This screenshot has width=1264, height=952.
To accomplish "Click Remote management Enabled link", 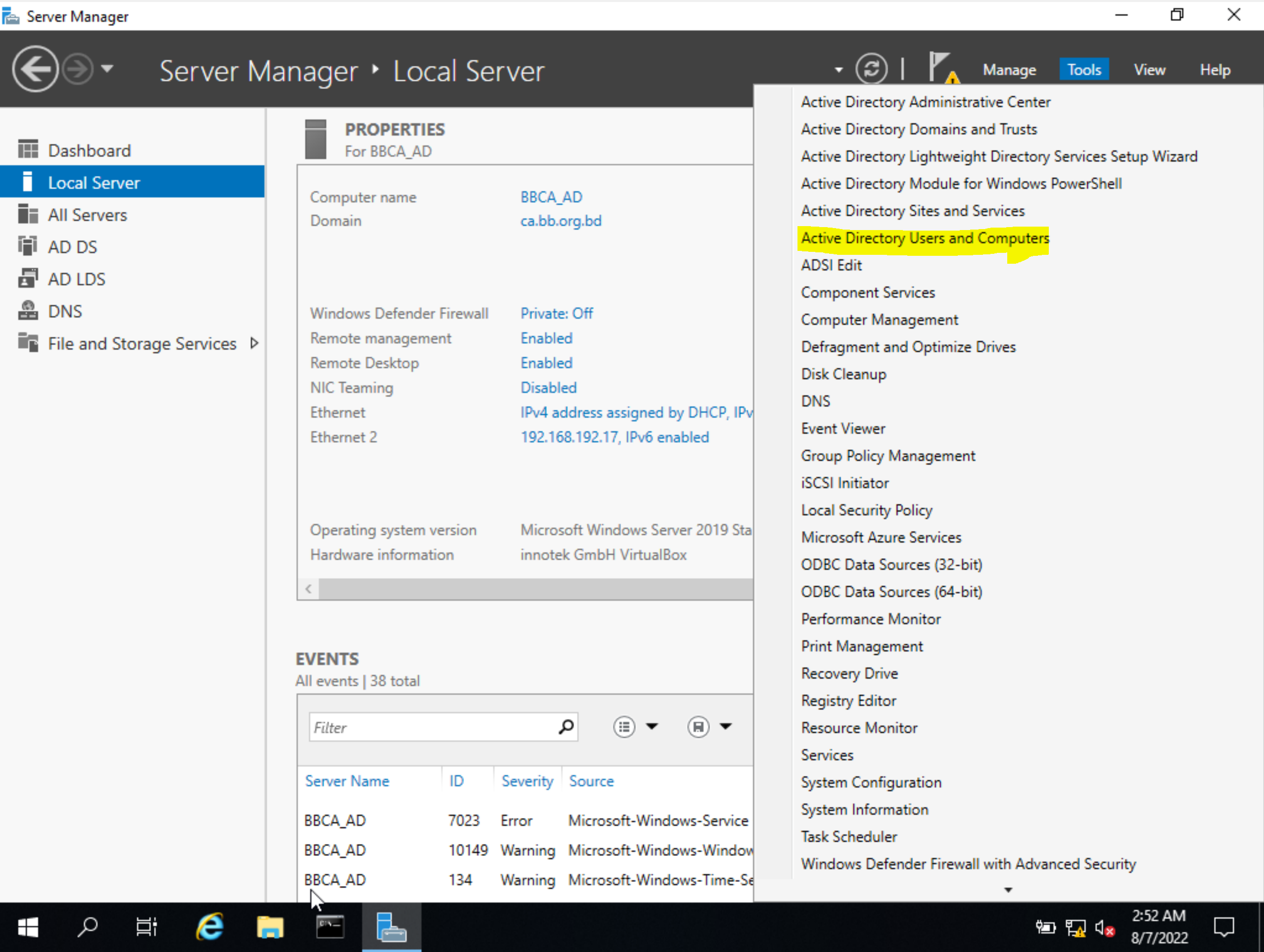I will [x=546, y=338].
